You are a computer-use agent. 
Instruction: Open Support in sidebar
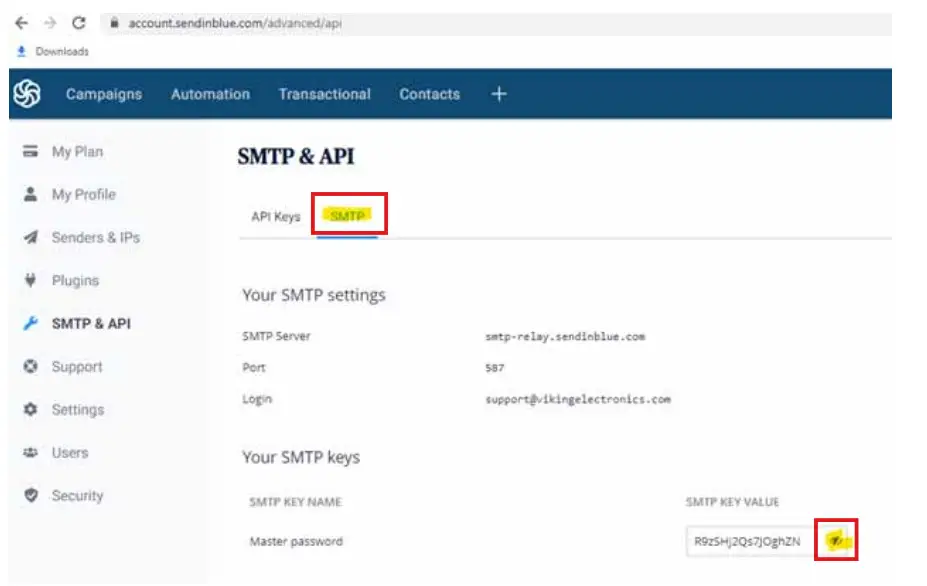point(77,367)
